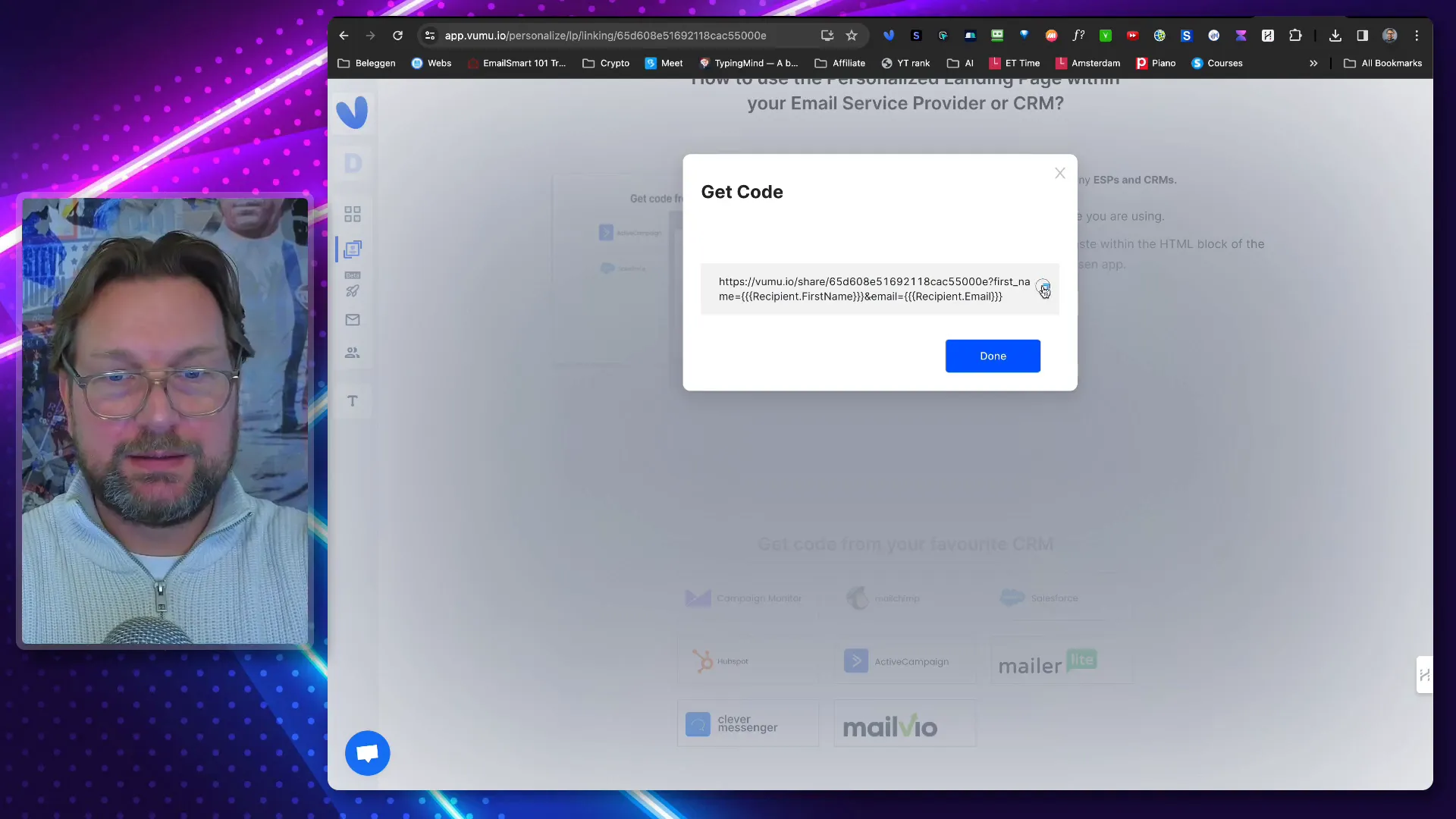Open the Piano bookmark
1456x819 pixels.
(1156, 63)
